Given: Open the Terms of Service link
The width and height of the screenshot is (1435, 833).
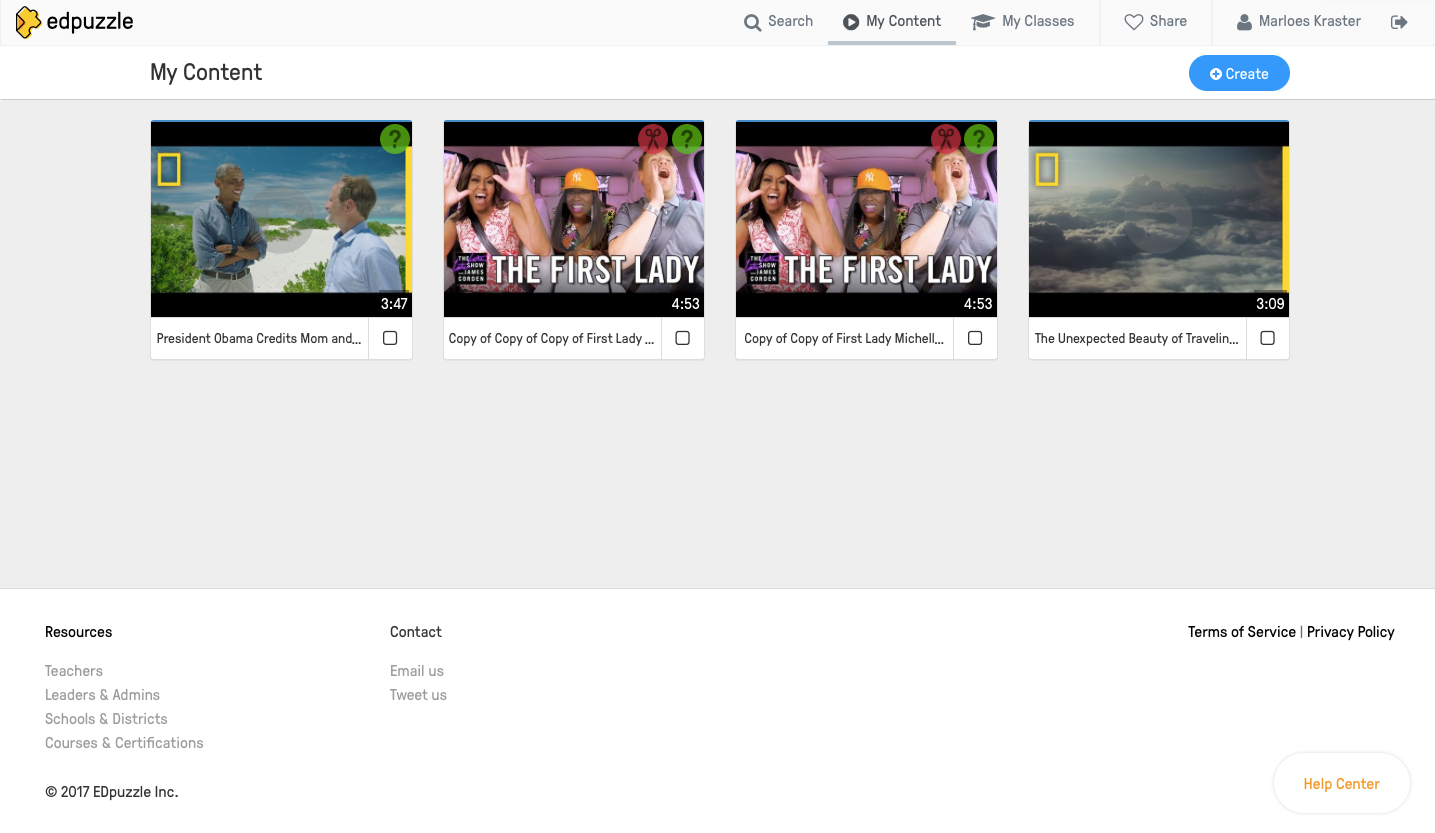Looking at the screenshot, I should pyautogui.click(x=1242, y=632).
